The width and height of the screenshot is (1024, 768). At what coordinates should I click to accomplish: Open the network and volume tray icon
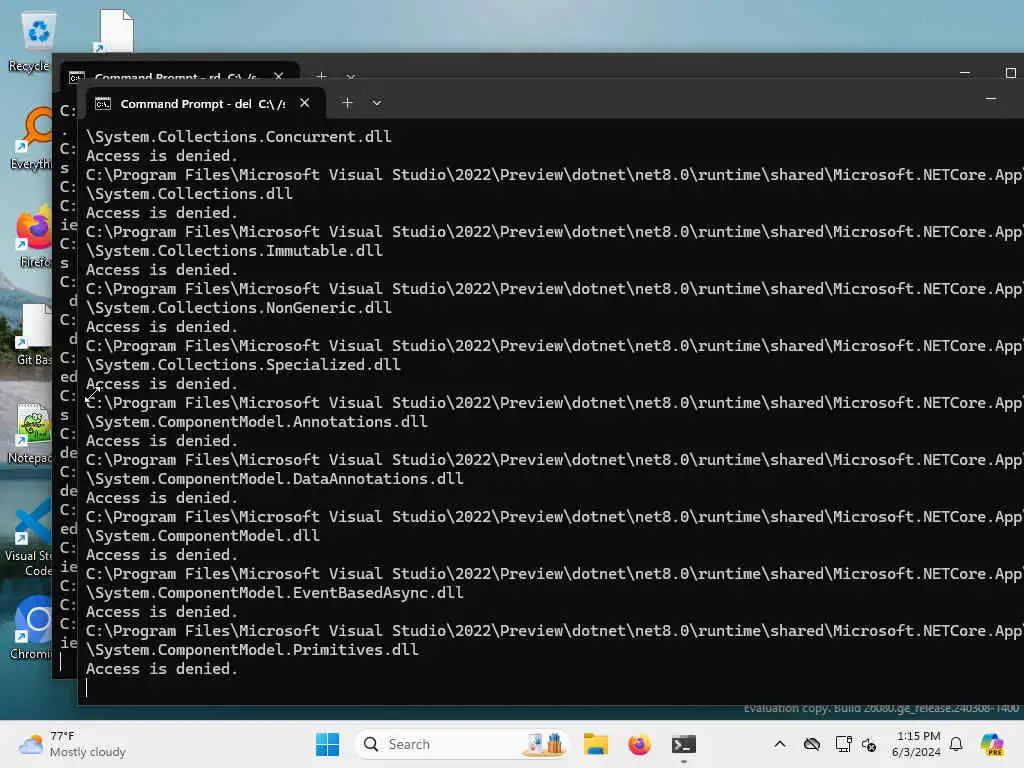(x=869, y=744)
